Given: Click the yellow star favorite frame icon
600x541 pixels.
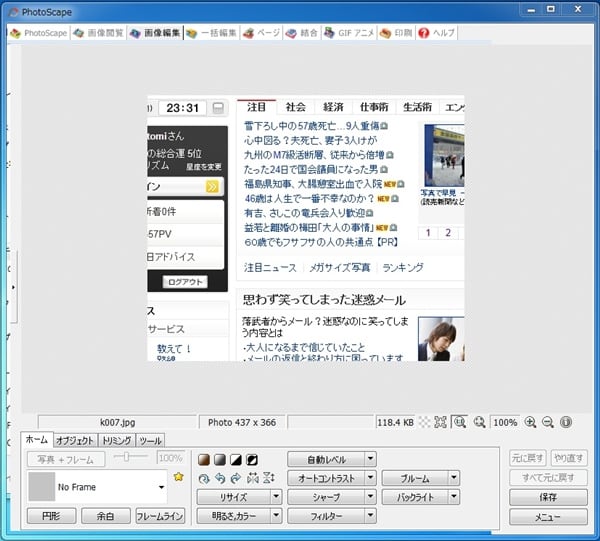Looking at the screenshot, I should pos(178,477).
